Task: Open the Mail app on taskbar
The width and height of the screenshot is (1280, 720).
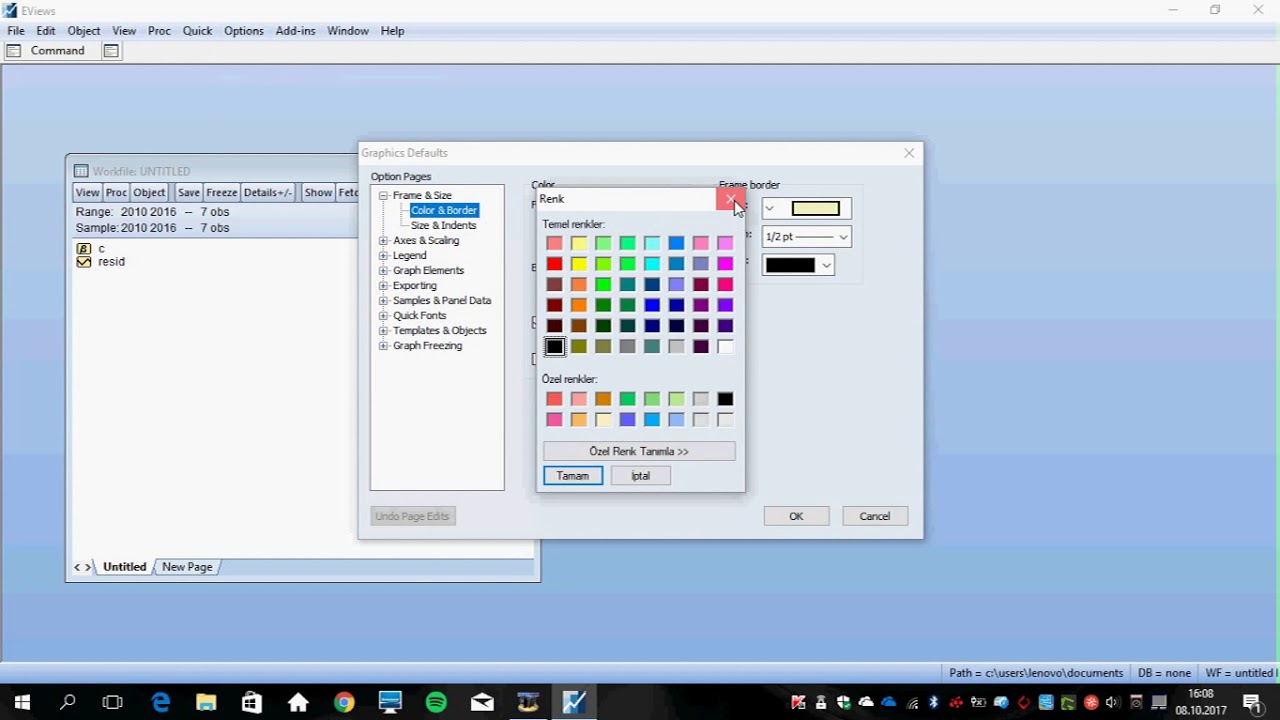Action: pos(482,703)
